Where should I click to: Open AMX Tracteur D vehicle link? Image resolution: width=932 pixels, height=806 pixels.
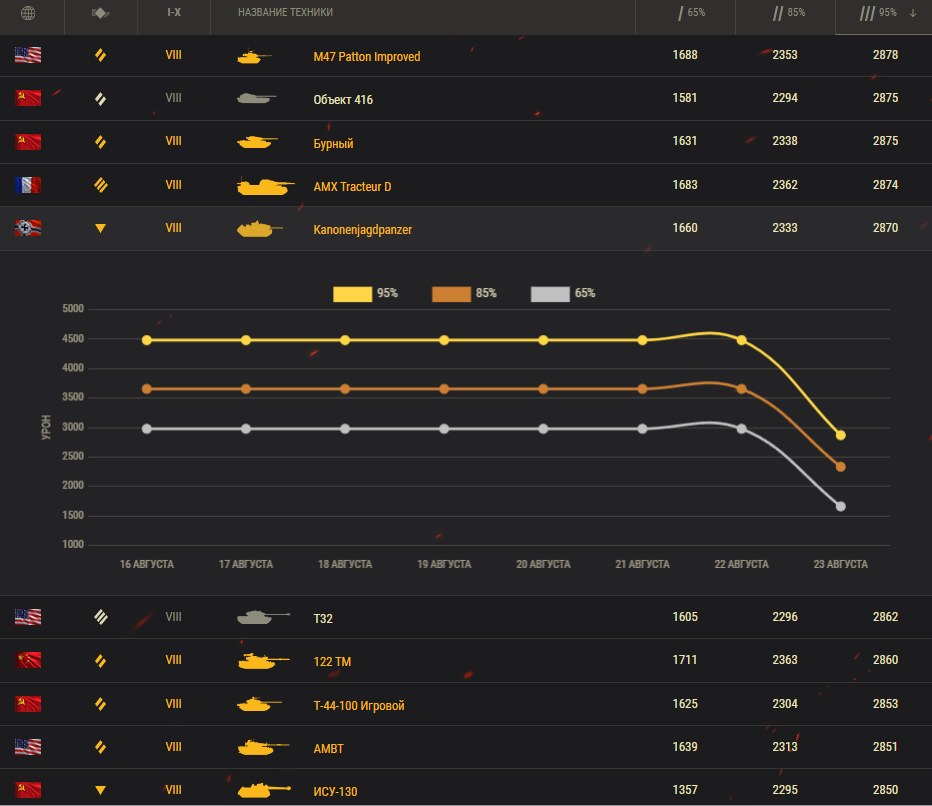(x=352, y=187)
